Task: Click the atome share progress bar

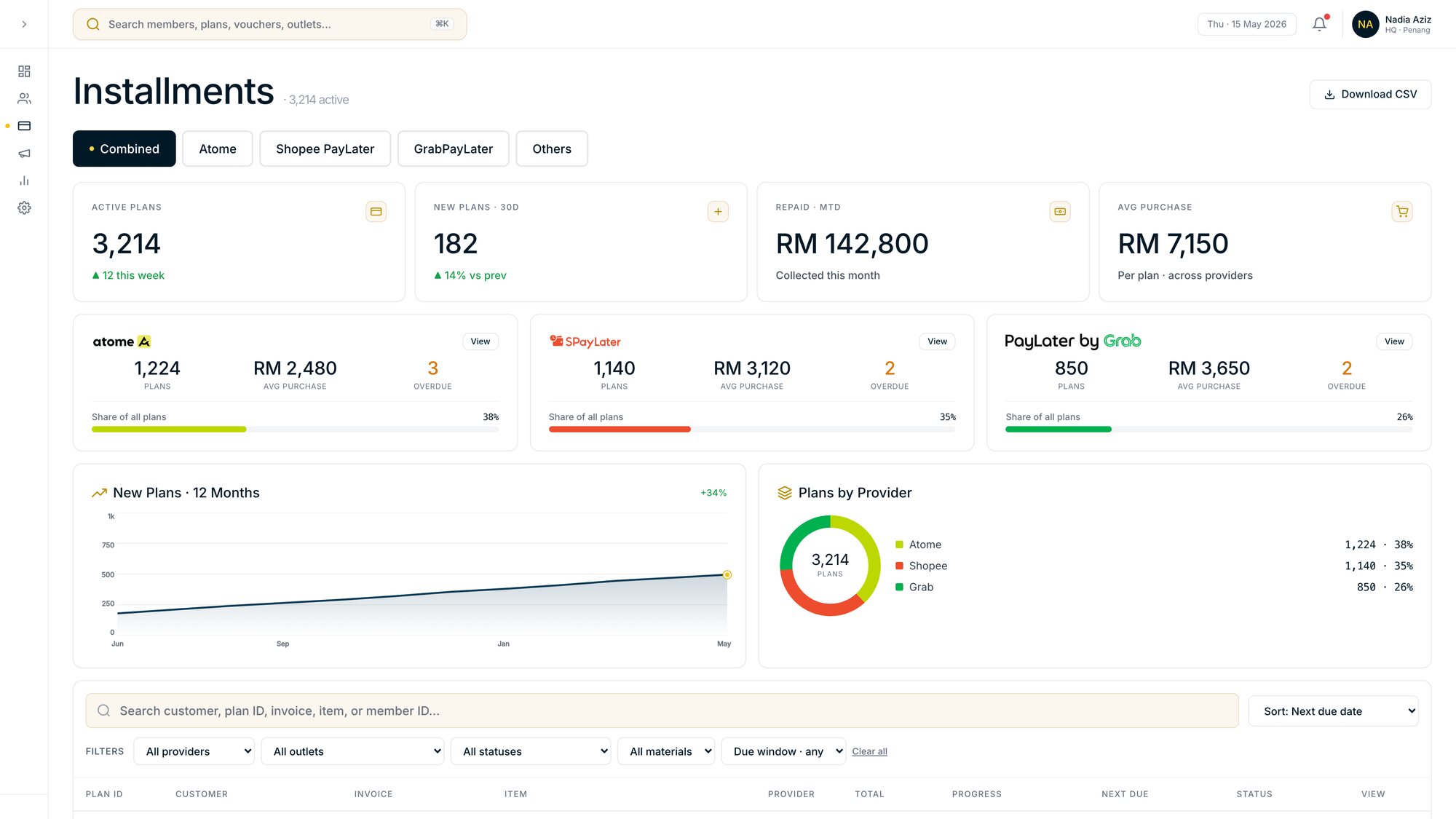Action: pyautogui.click(x=295, y=430)
